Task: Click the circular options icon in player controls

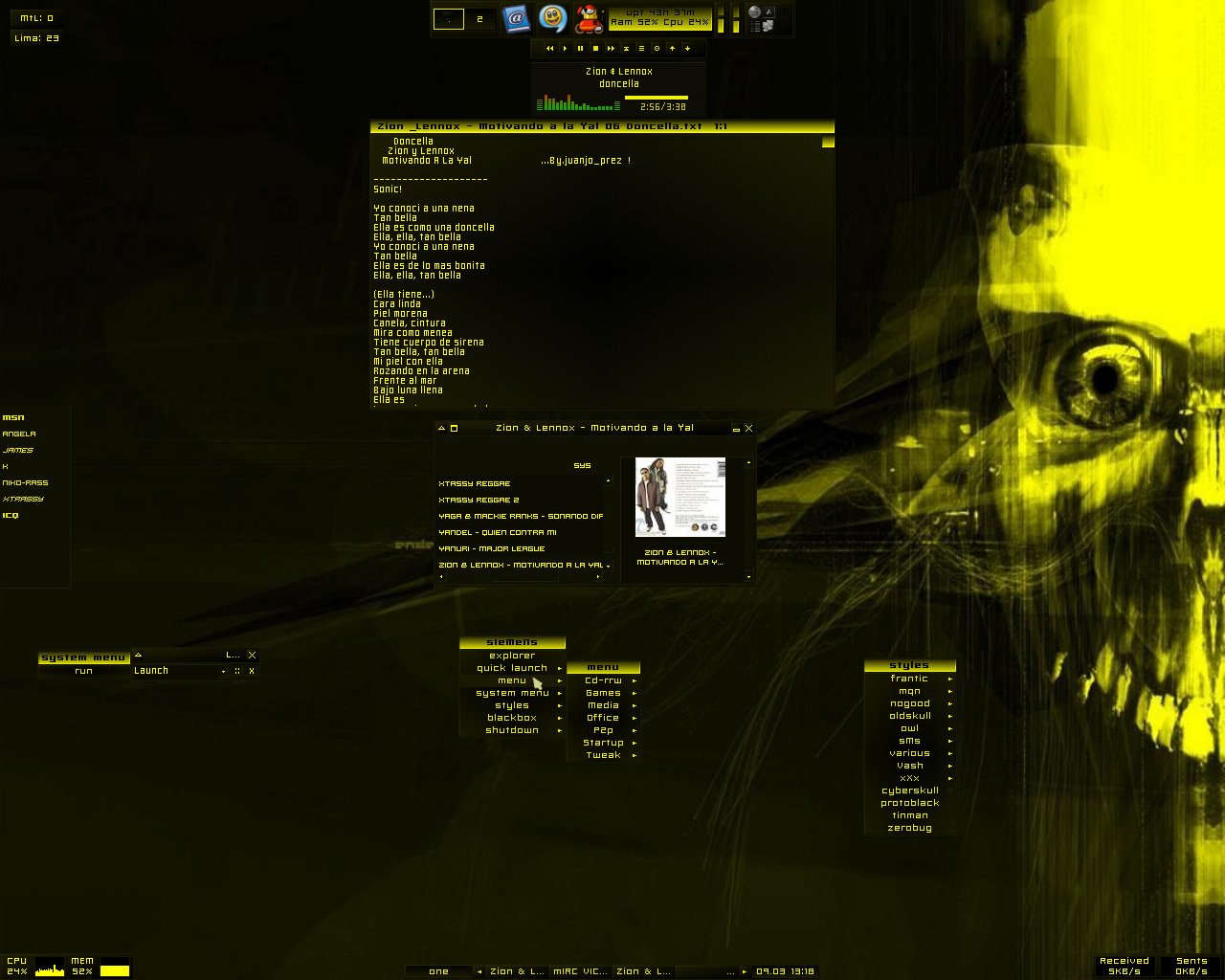Action: pos(657,48)
